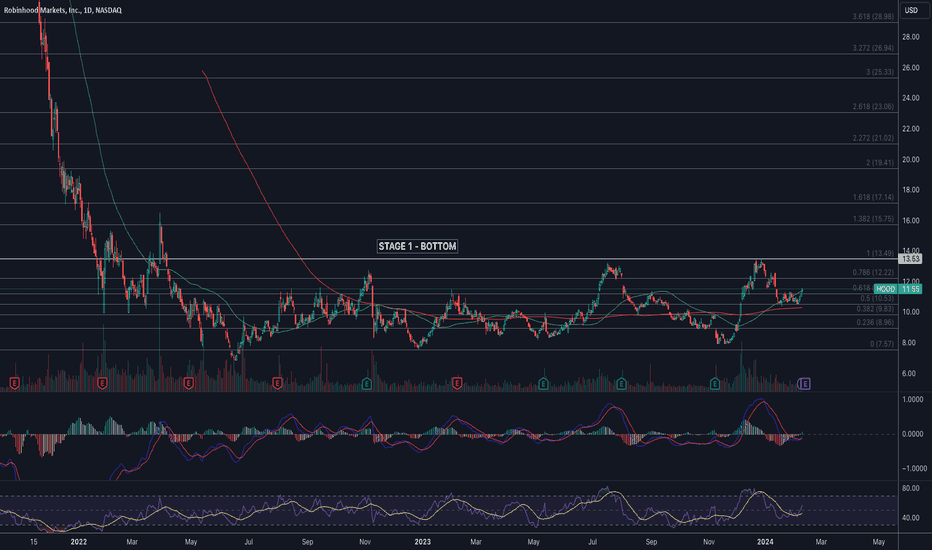This screenshot has height=550, width=932.
Task: Select the 0 (7.57) Fibonacci level label
Action: pyautogui.click(x=881, y=344)
